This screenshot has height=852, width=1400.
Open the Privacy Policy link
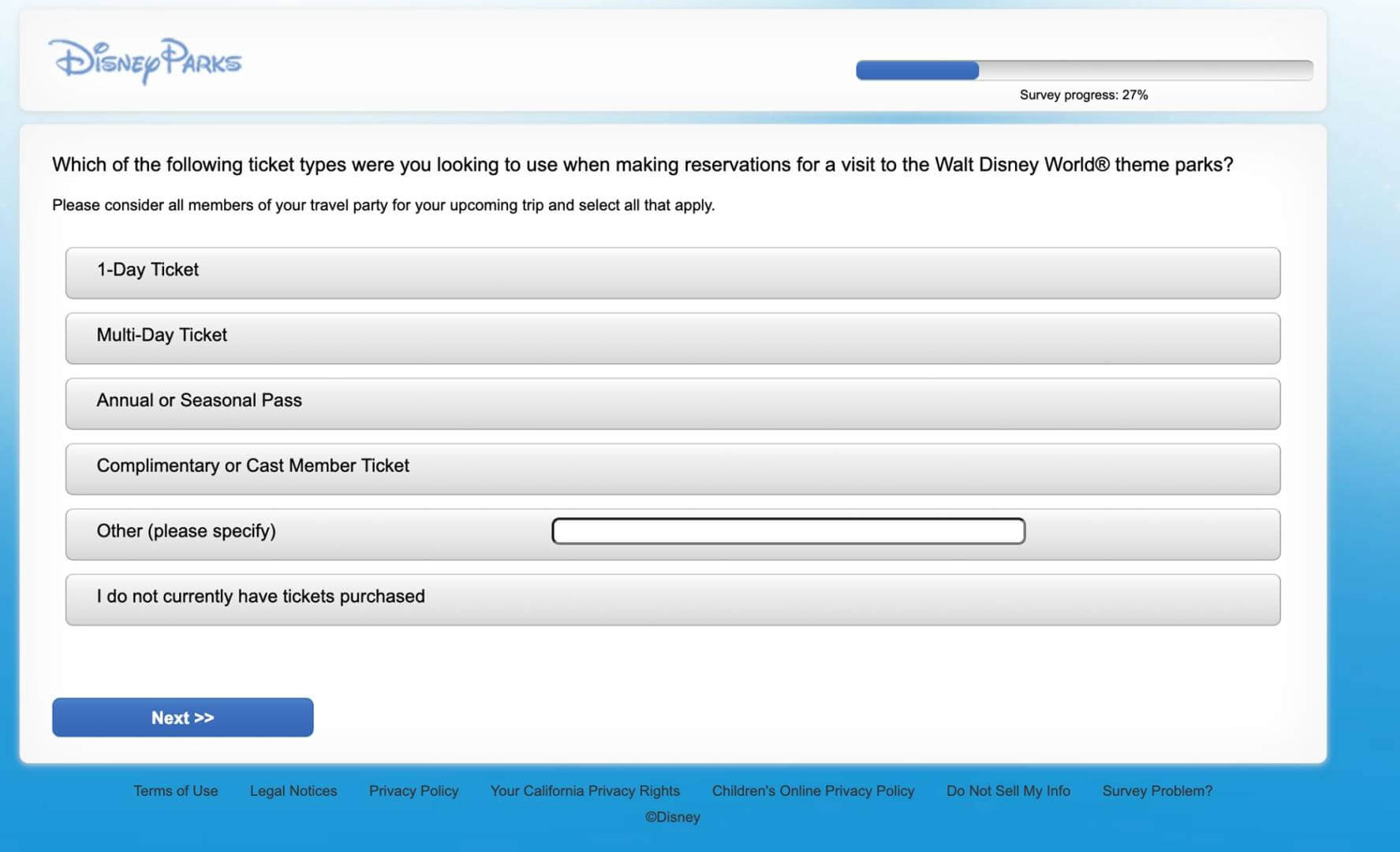[414, 790]
